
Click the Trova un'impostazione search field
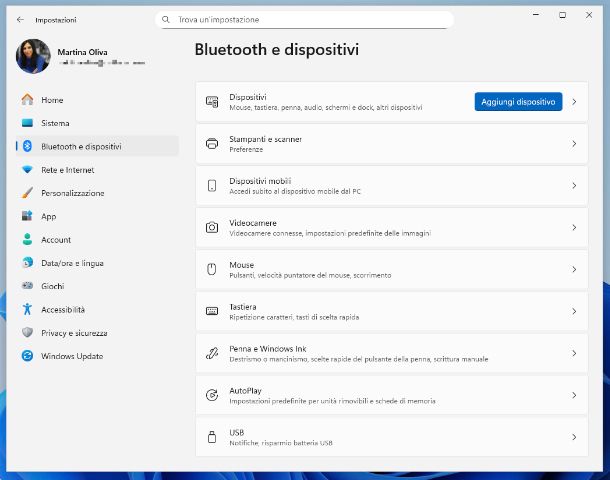pyautogui.click(x=305, y=19)
